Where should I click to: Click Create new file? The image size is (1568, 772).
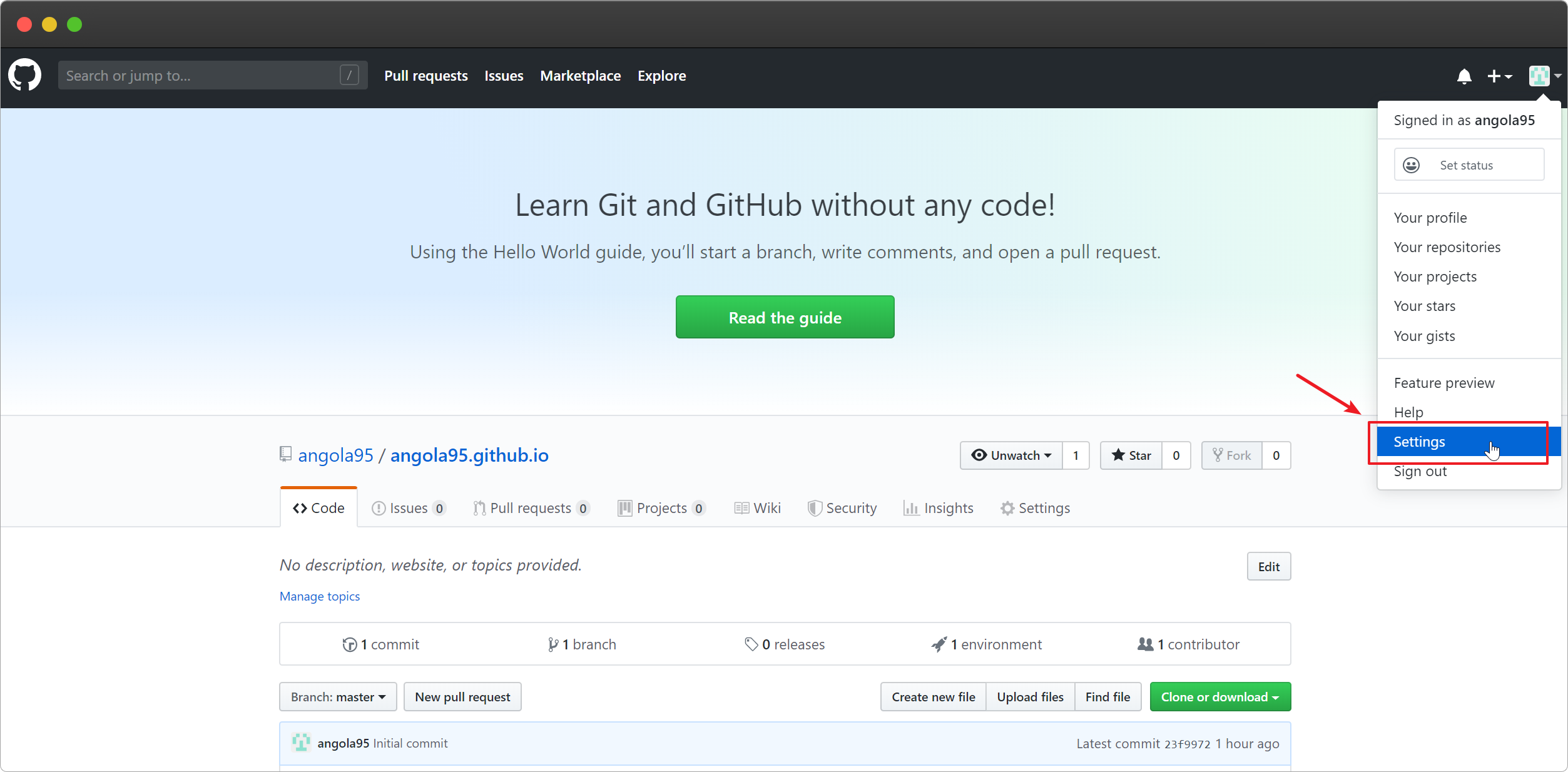point(934,696)
